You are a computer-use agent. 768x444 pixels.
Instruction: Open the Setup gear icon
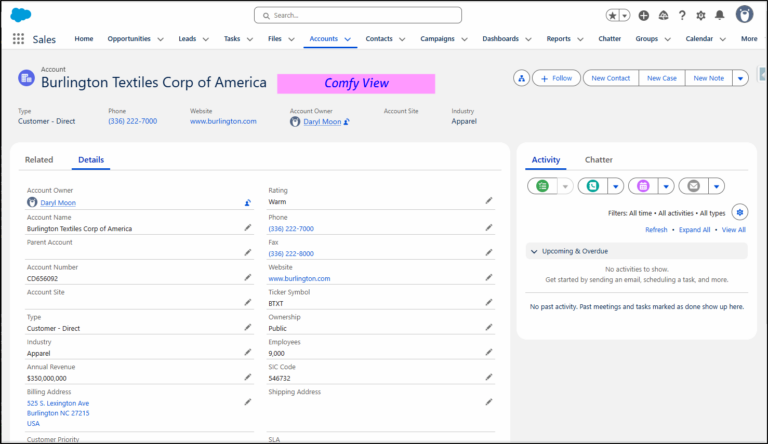pyautogui.click(x=701, y=15)
